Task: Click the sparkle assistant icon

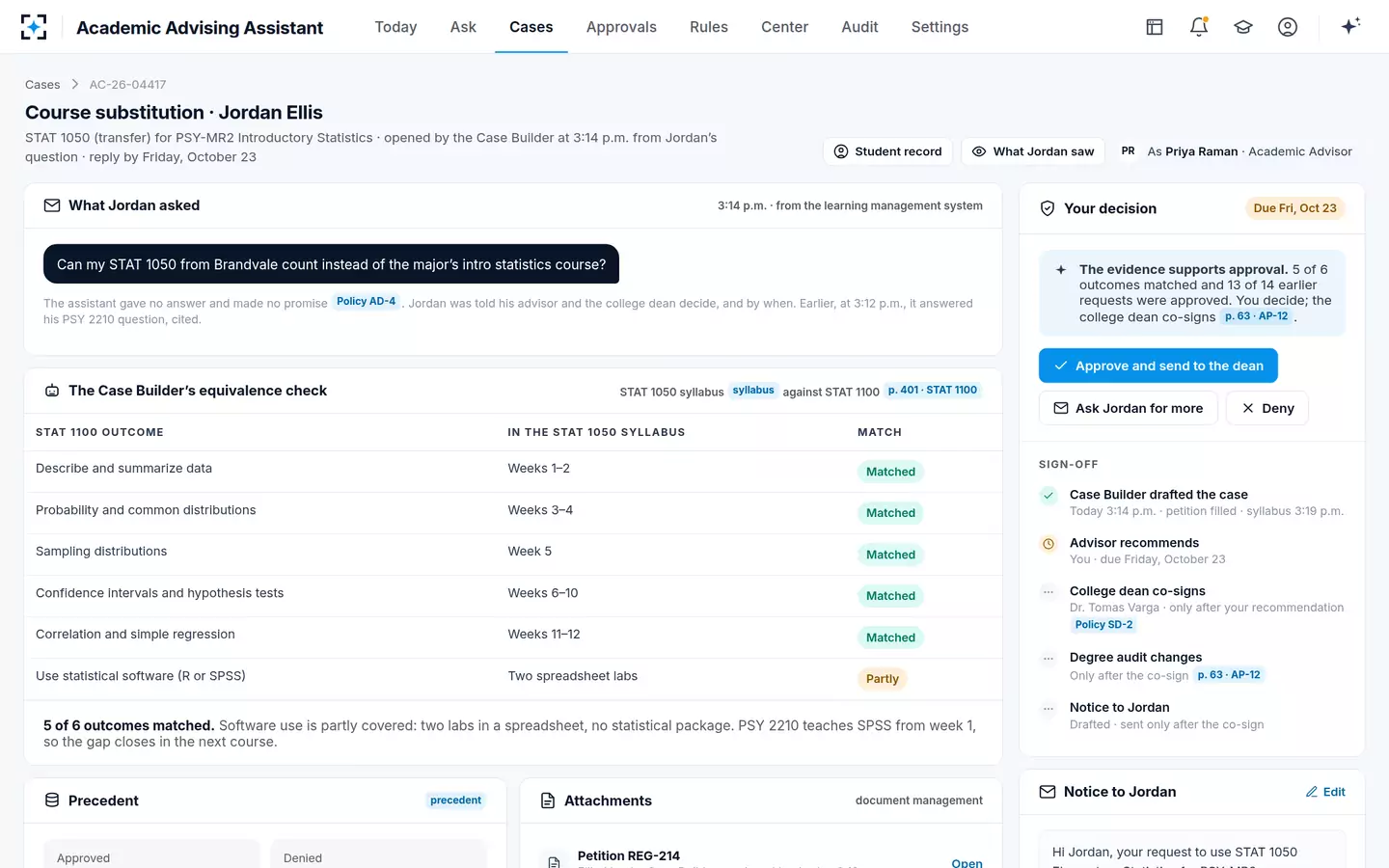Action: (1350, 26)
